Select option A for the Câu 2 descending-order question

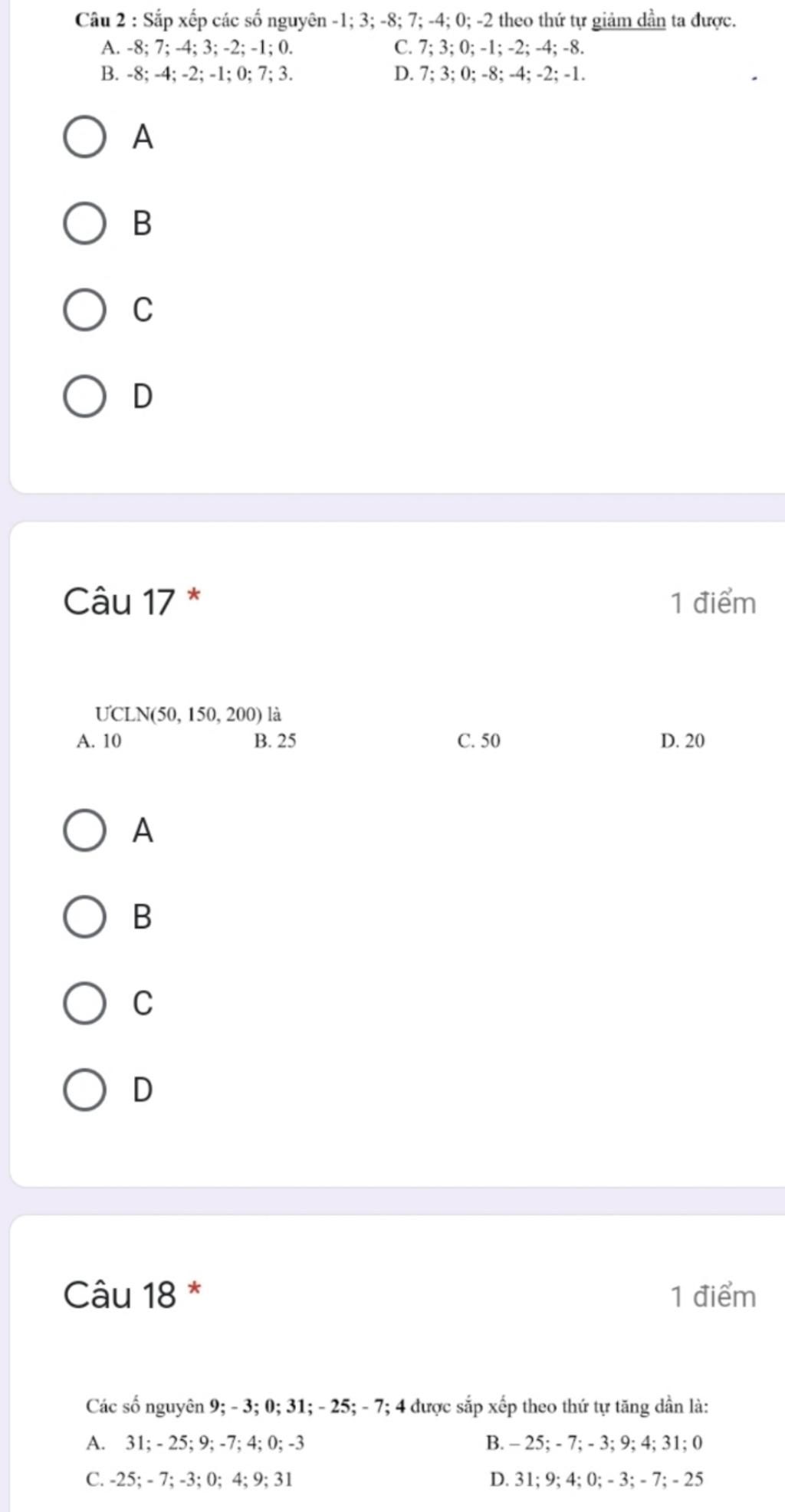pyautogui.click(x=84, y=137)
